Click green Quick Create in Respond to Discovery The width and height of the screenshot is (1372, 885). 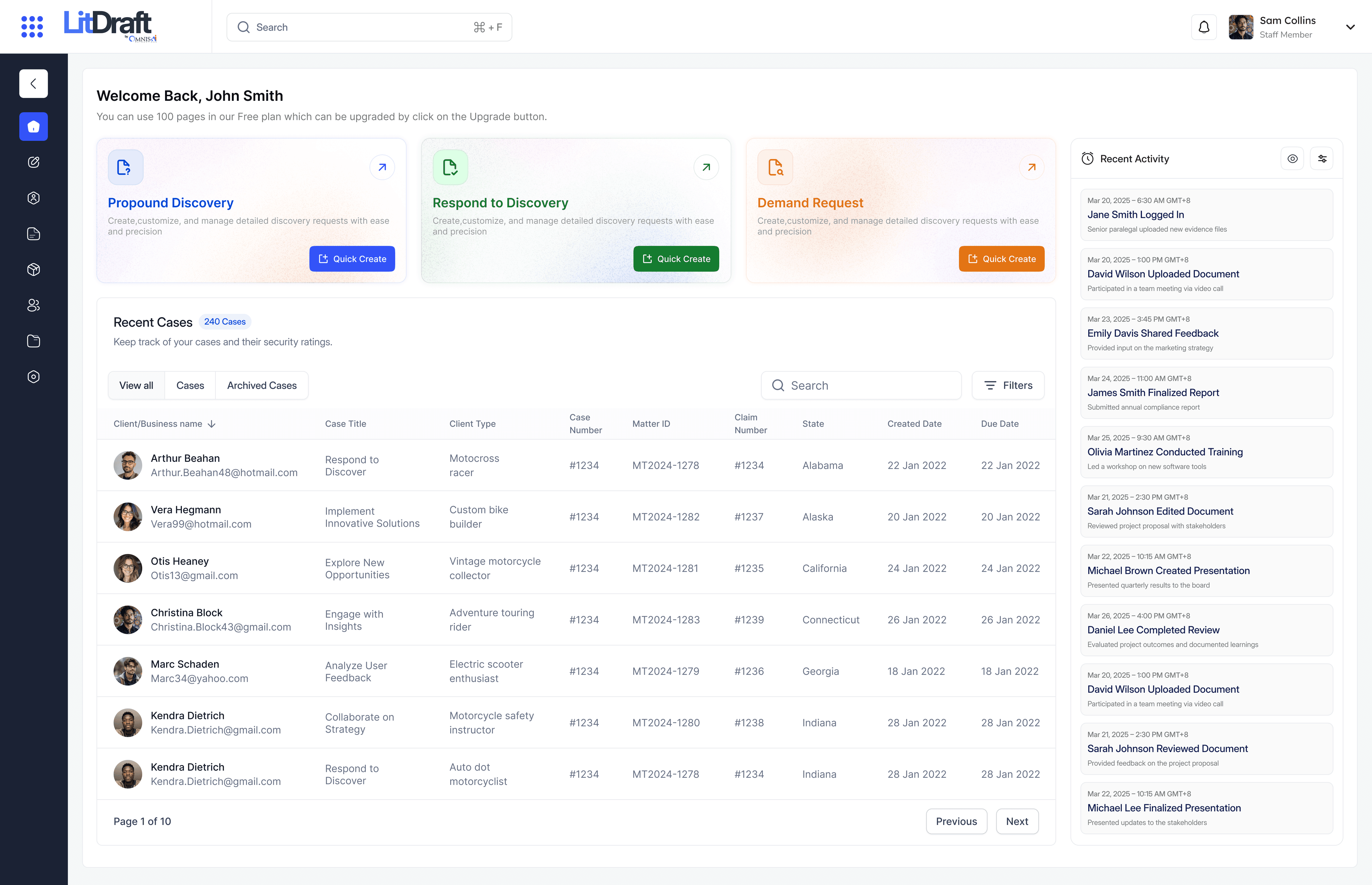click(676, 259)
